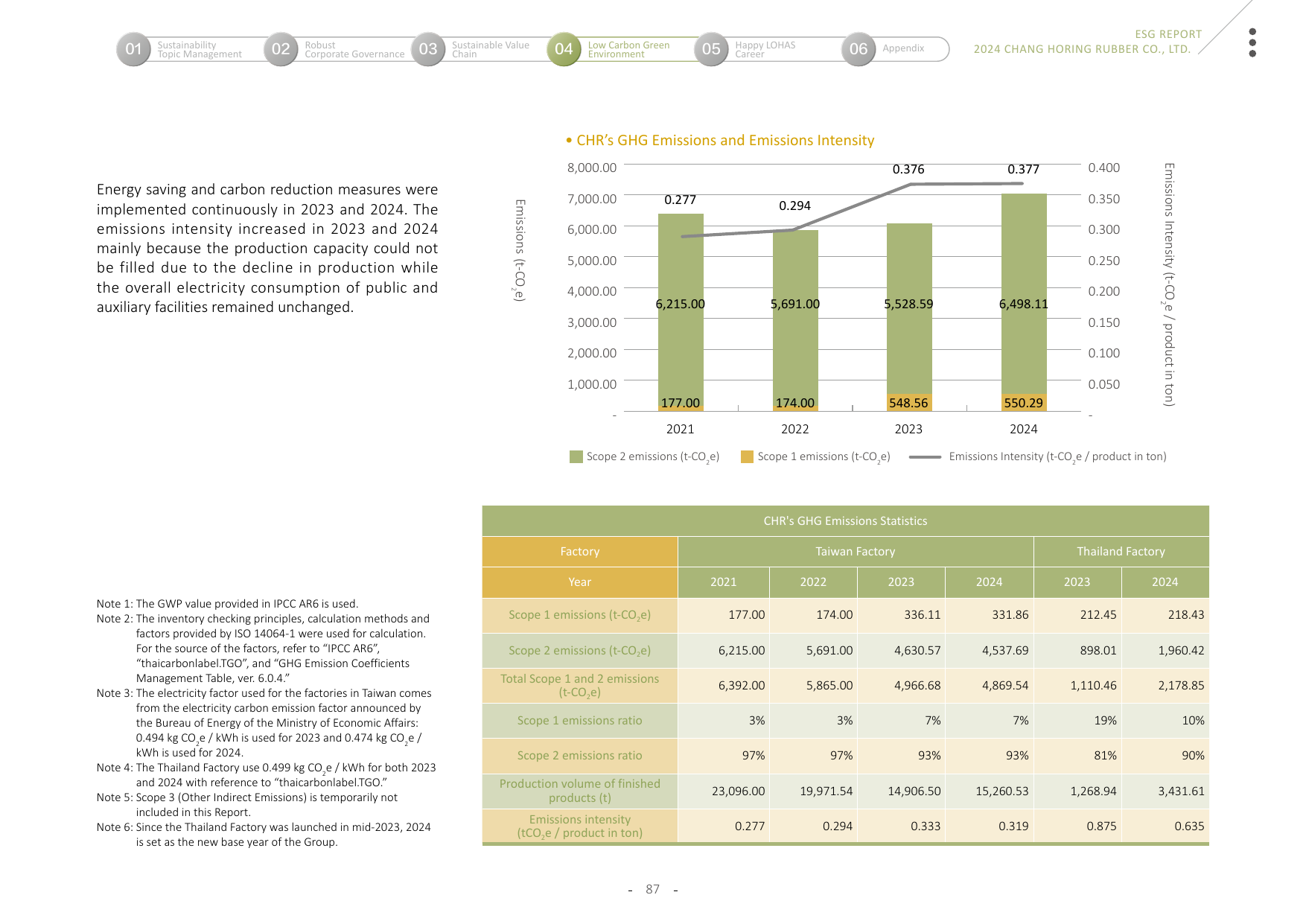Image resolution: width=1306 pixels, height=924 pixels.
Task: Open the Appendix section link
Action: tap(903, 48)
